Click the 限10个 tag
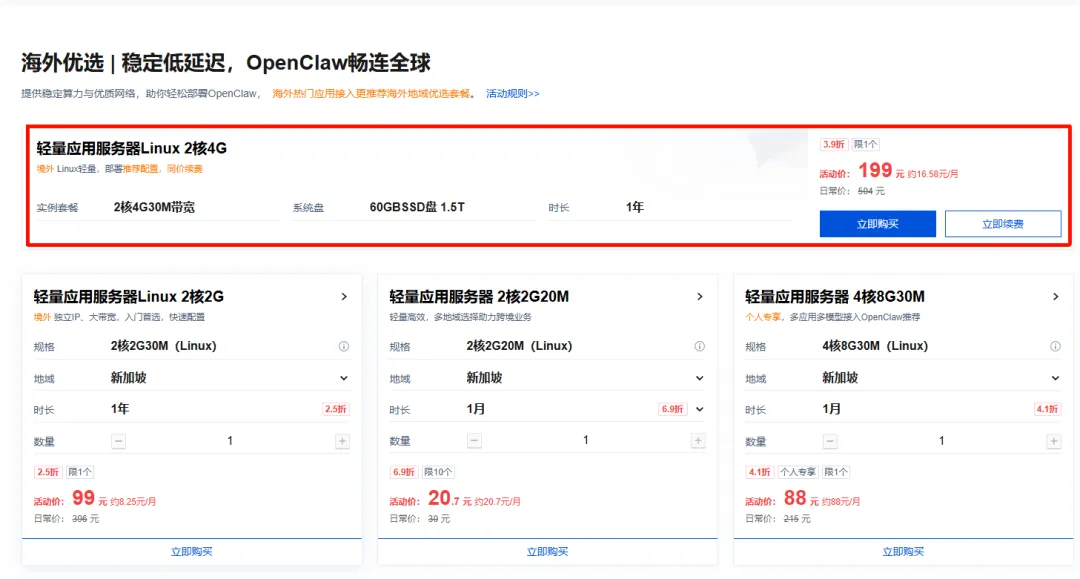The height and width of the screenshot is (579, 1080). 438,472
